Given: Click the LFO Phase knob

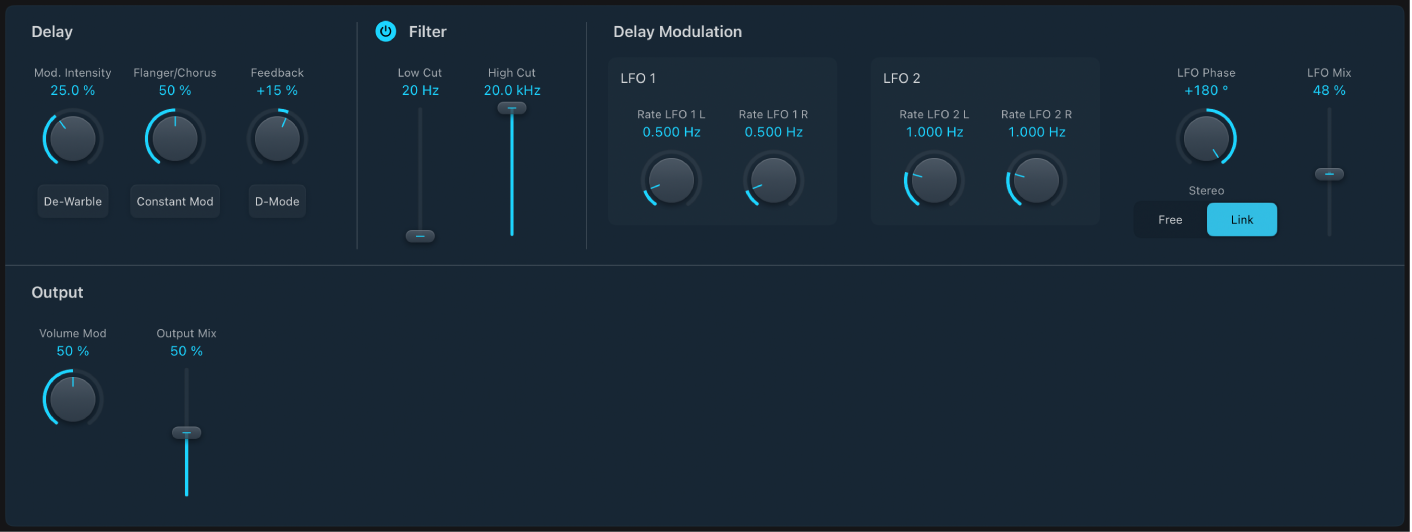Looking at the screenshot, I should (x=1206, y=138).
